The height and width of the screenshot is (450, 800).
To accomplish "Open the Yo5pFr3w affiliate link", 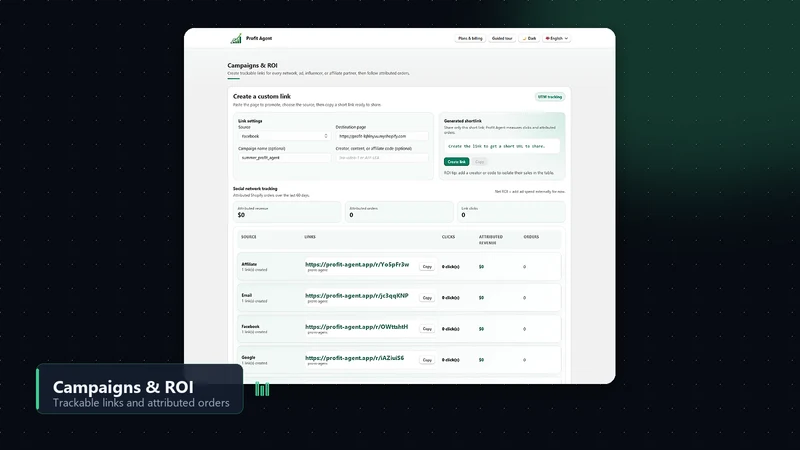I will coord(357,264).
